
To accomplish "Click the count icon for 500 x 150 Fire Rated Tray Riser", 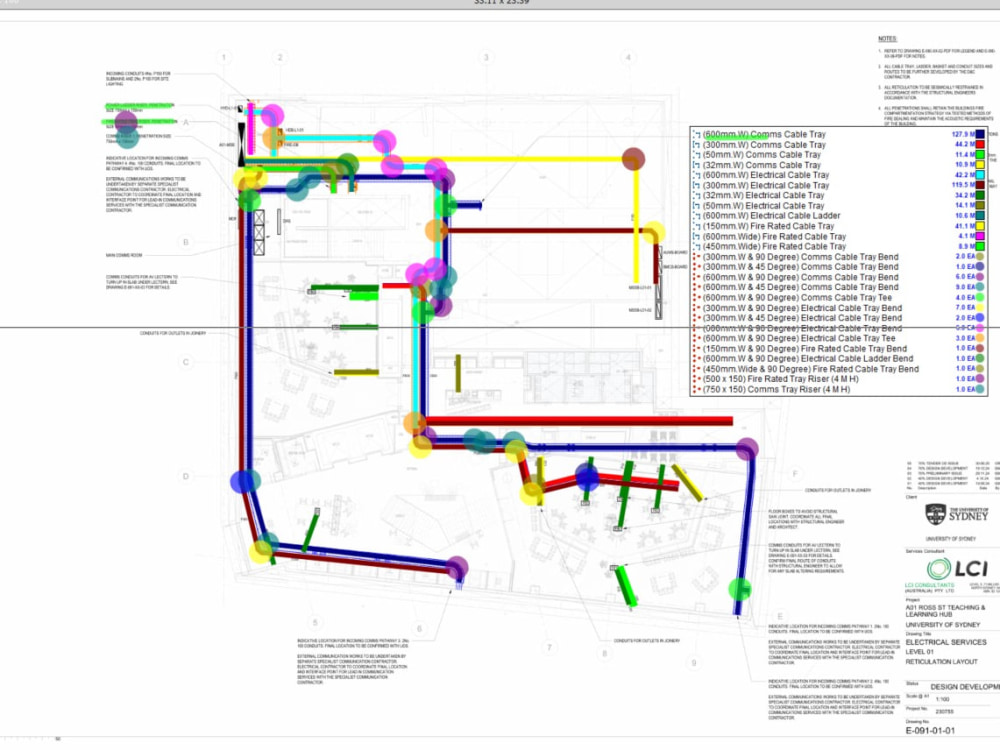I will 697,379.
